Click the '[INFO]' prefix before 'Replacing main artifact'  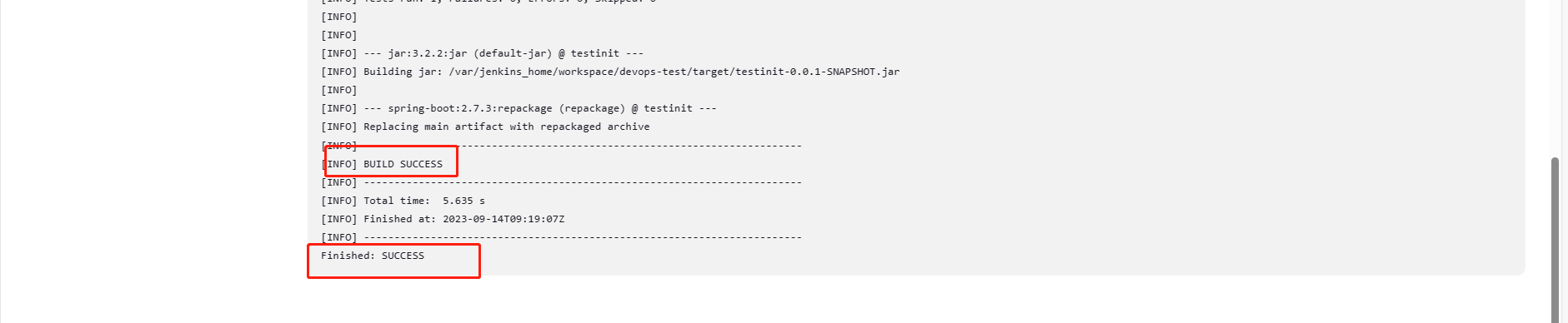tap(339, 127)
